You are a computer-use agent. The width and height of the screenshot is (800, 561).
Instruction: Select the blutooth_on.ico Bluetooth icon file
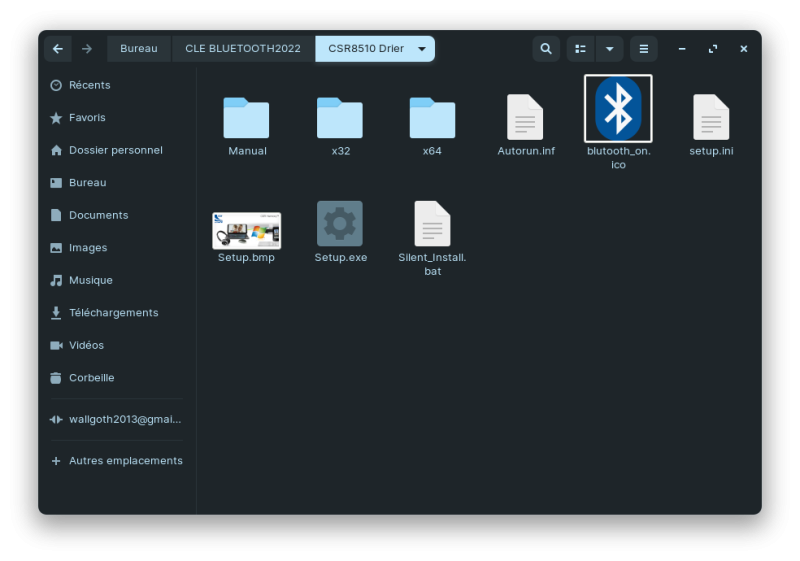tap(618, 109)
